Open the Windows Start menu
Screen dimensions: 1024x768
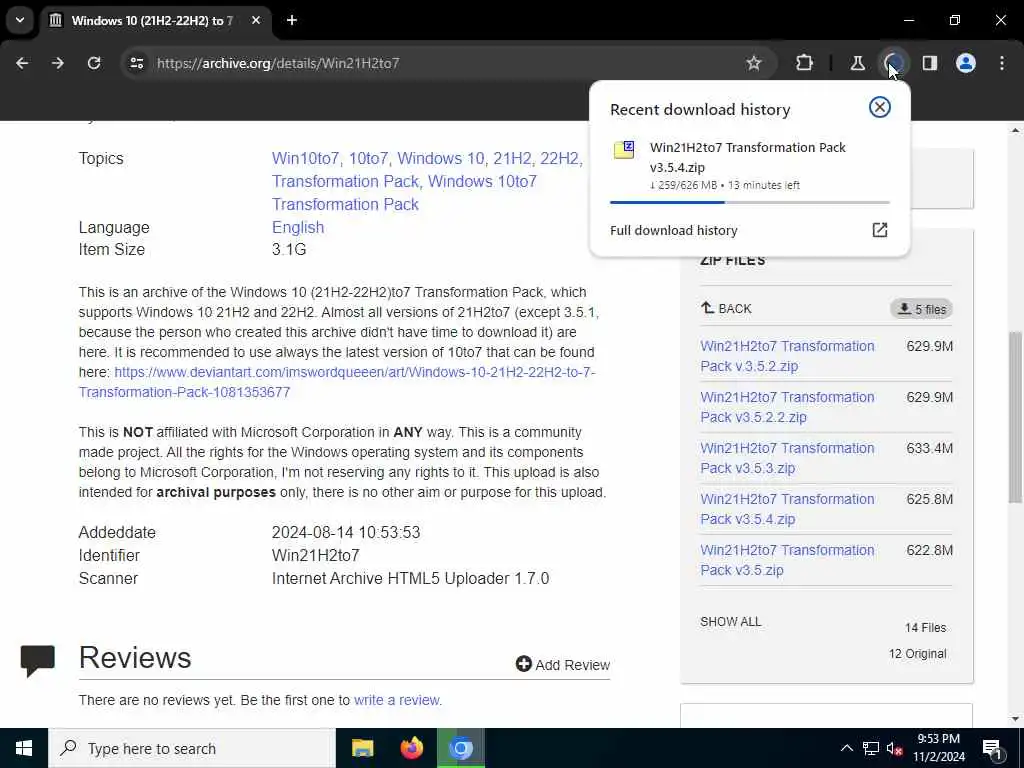24,748
